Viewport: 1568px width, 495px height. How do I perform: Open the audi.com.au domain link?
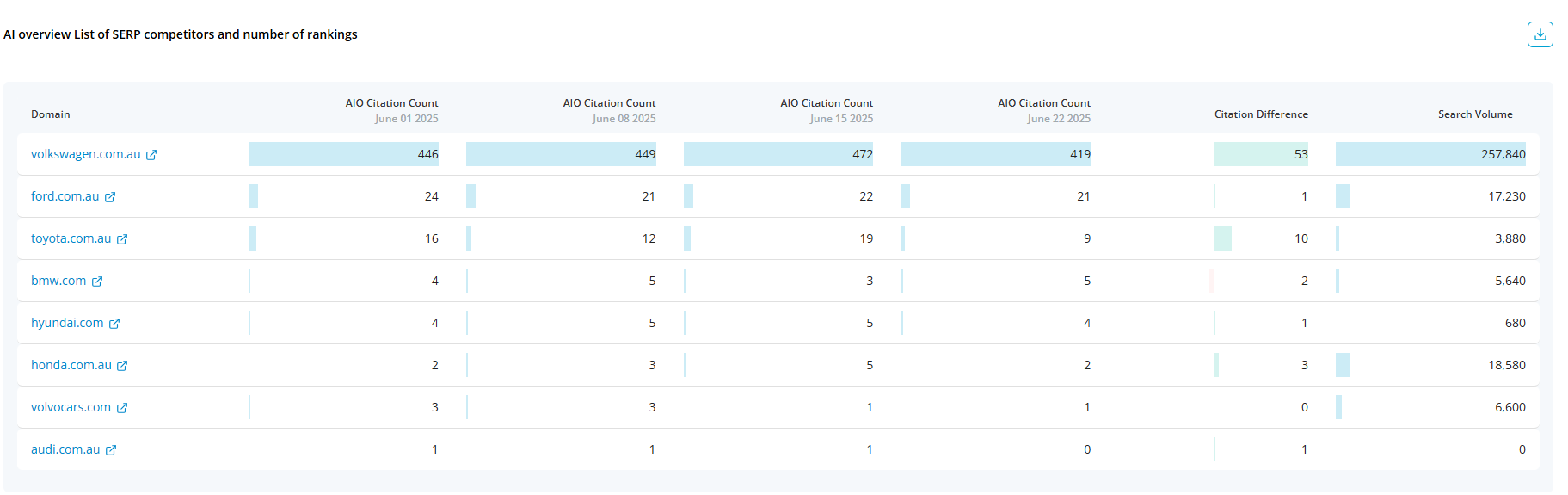tap(65, 449)
